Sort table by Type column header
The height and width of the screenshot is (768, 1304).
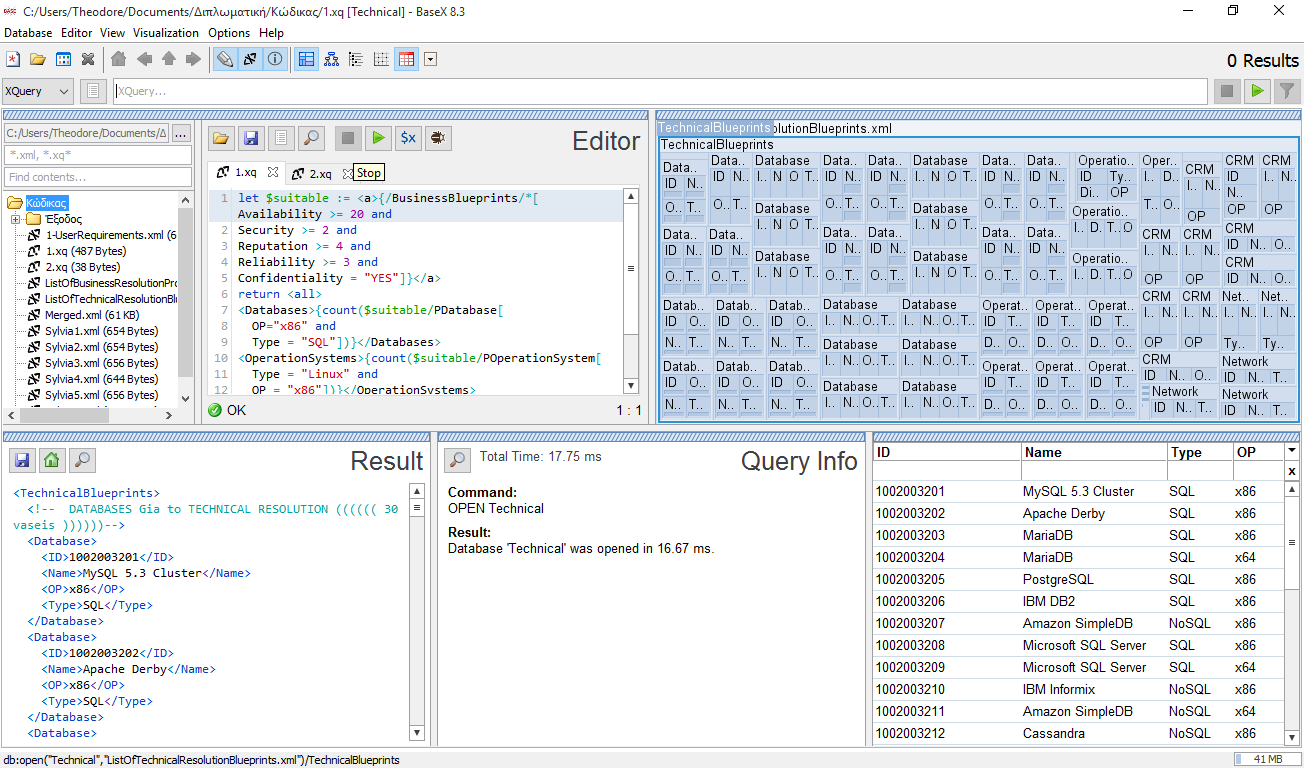click(x=1200, y=452)
